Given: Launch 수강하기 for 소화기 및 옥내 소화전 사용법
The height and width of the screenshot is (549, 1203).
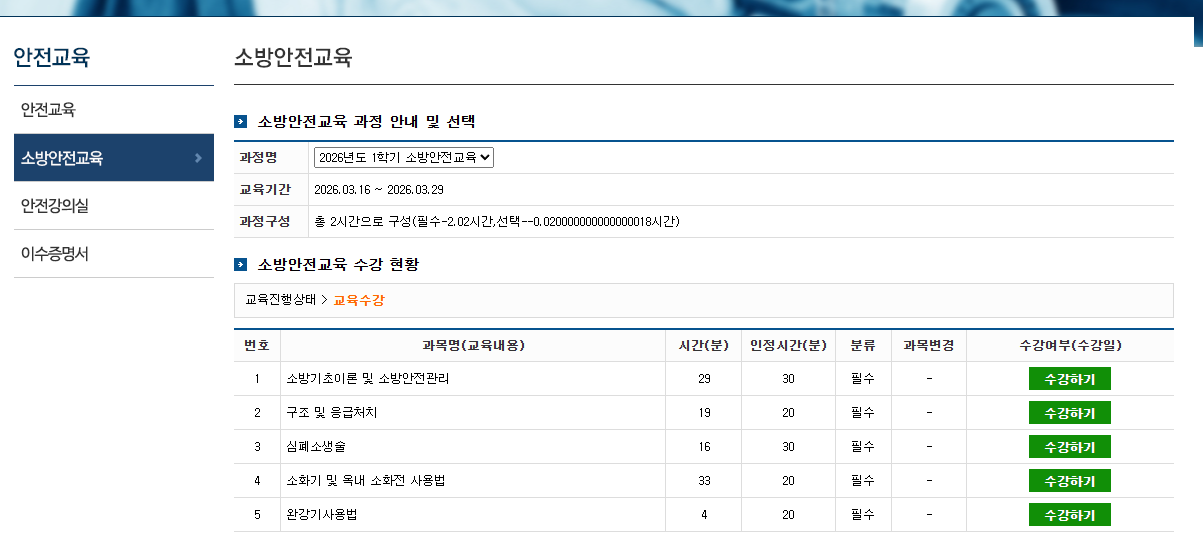Looking at the screenshot, I should coord(1069,481).
